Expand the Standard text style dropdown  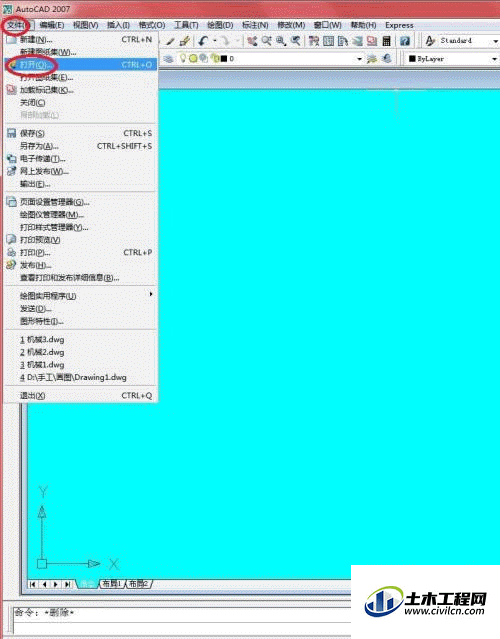click(x=496, y=41)
